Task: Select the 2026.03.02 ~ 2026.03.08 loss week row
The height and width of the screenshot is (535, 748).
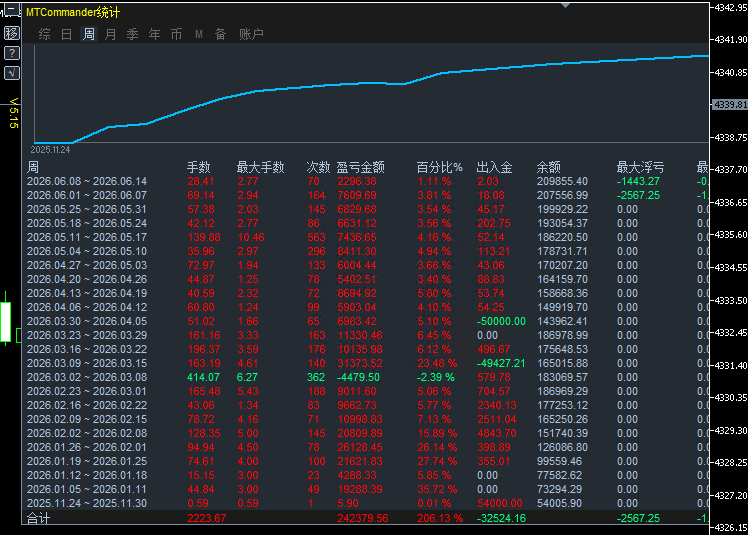Action: tap(365, 377)
